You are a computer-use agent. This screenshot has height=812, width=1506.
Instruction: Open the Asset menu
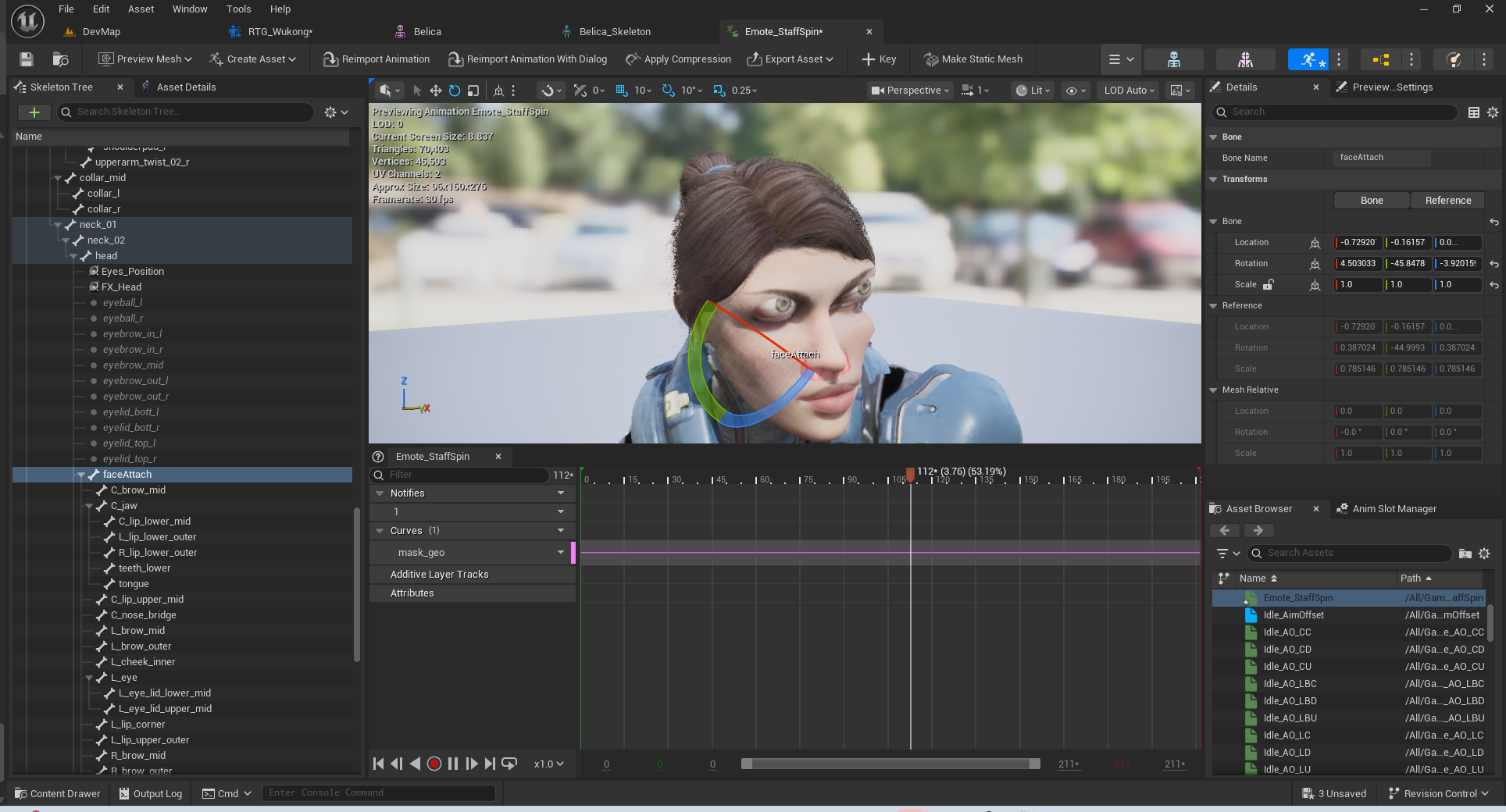tap(141, 9)
